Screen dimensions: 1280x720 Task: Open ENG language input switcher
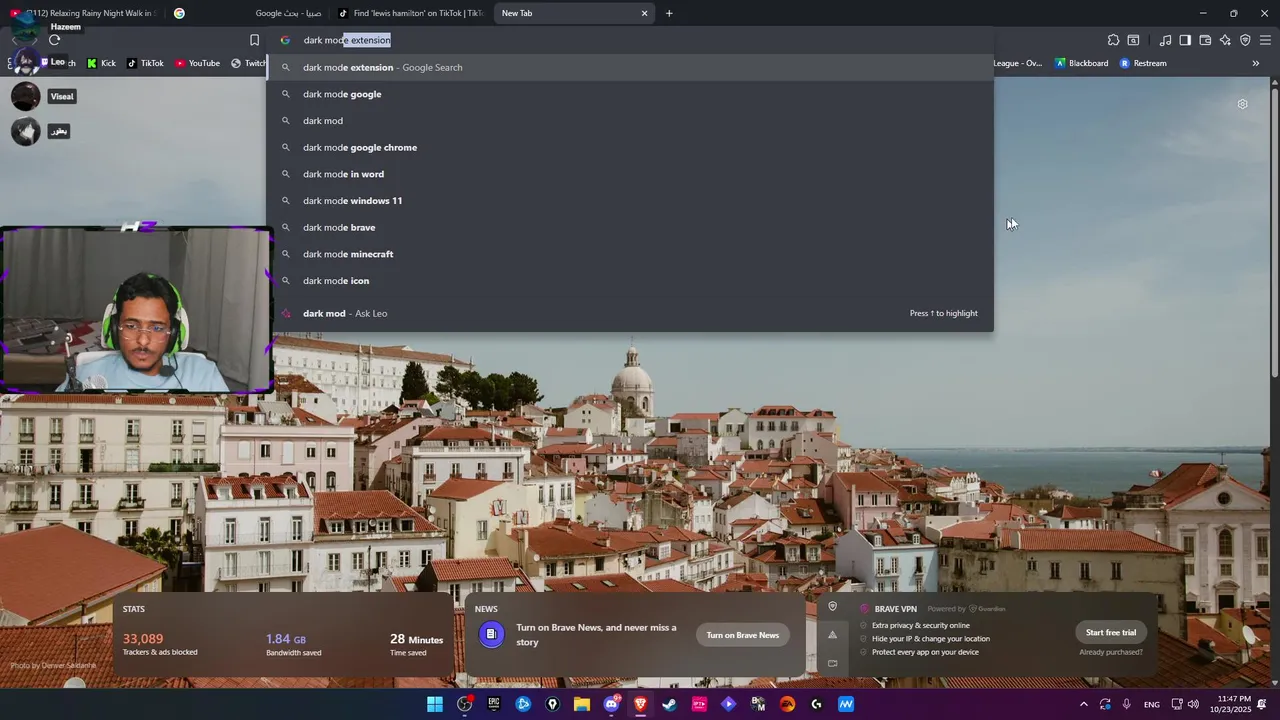1152,704
